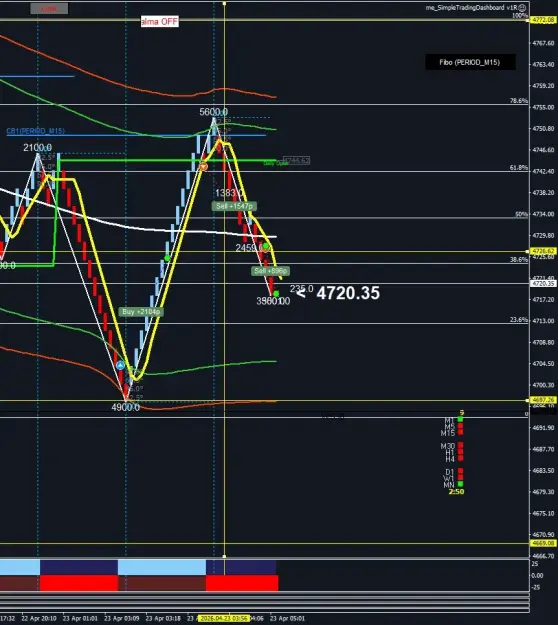Click the rightmost bright red indicator block
The image size is (558, 625).
coord(242,583)
